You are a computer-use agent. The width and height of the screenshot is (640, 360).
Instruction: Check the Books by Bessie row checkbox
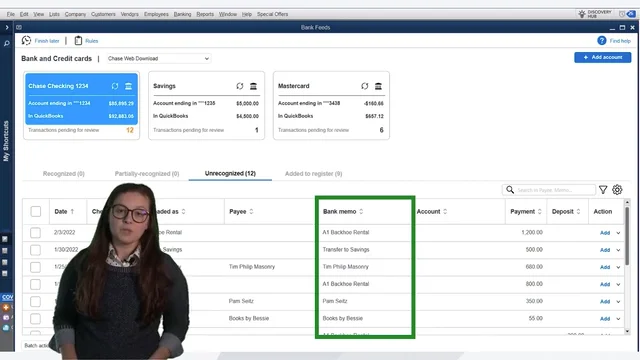36,318
